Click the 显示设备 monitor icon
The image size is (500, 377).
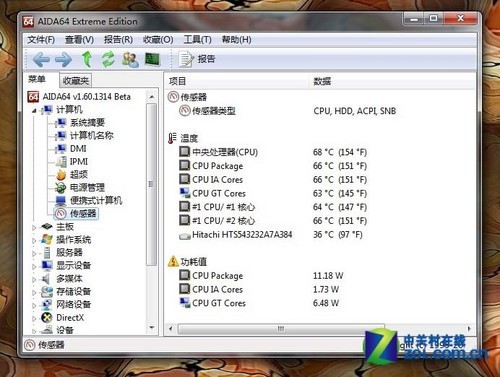[47, 265]
